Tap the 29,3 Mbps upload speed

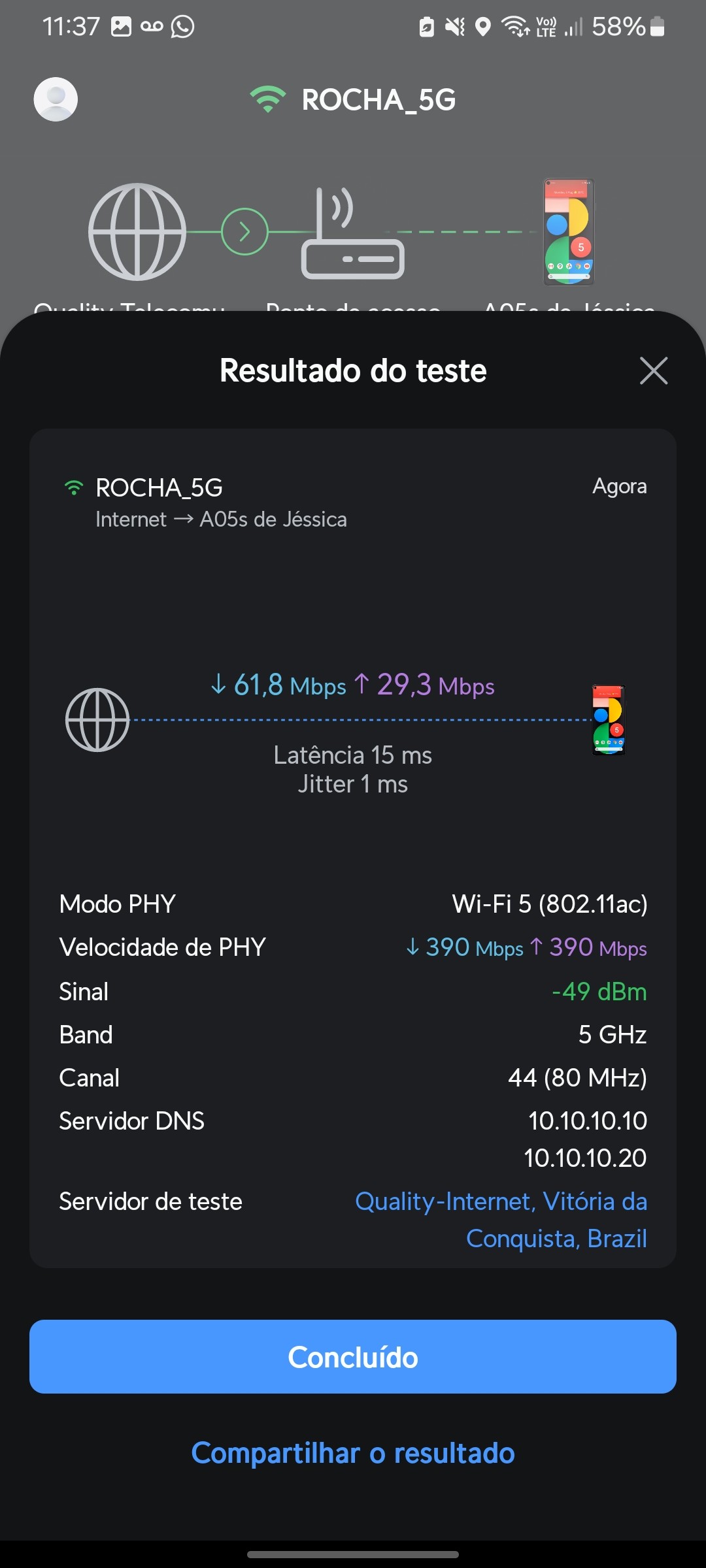[425, 685]
